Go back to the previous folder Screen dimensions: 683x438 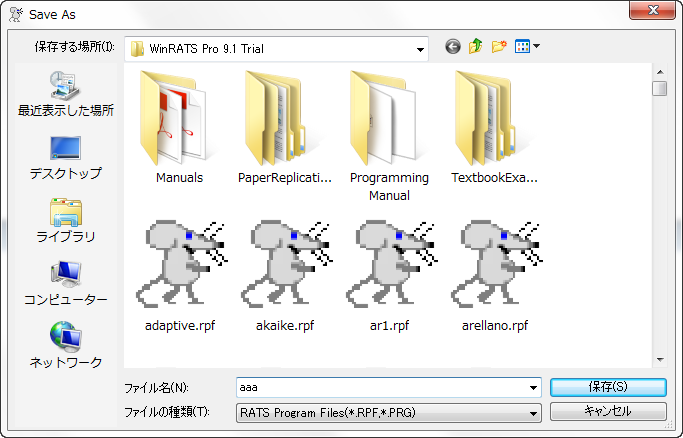click(453, 47)
